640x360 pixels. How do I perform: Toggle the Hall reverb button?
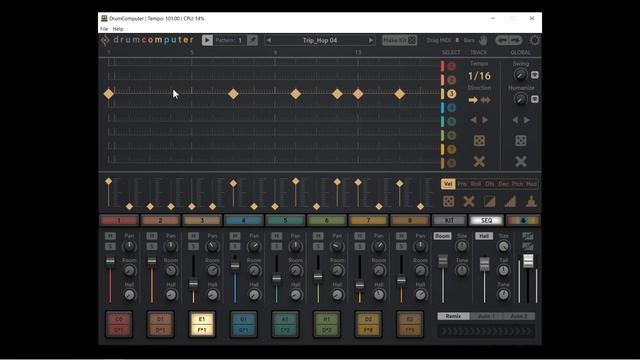[484, 236]
